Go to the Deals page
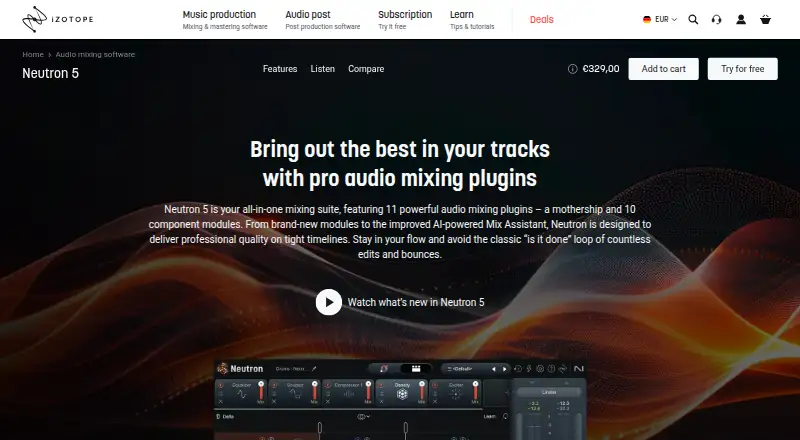Image resolution: width=800 pixels, height=440 pixels. point(541,19)
